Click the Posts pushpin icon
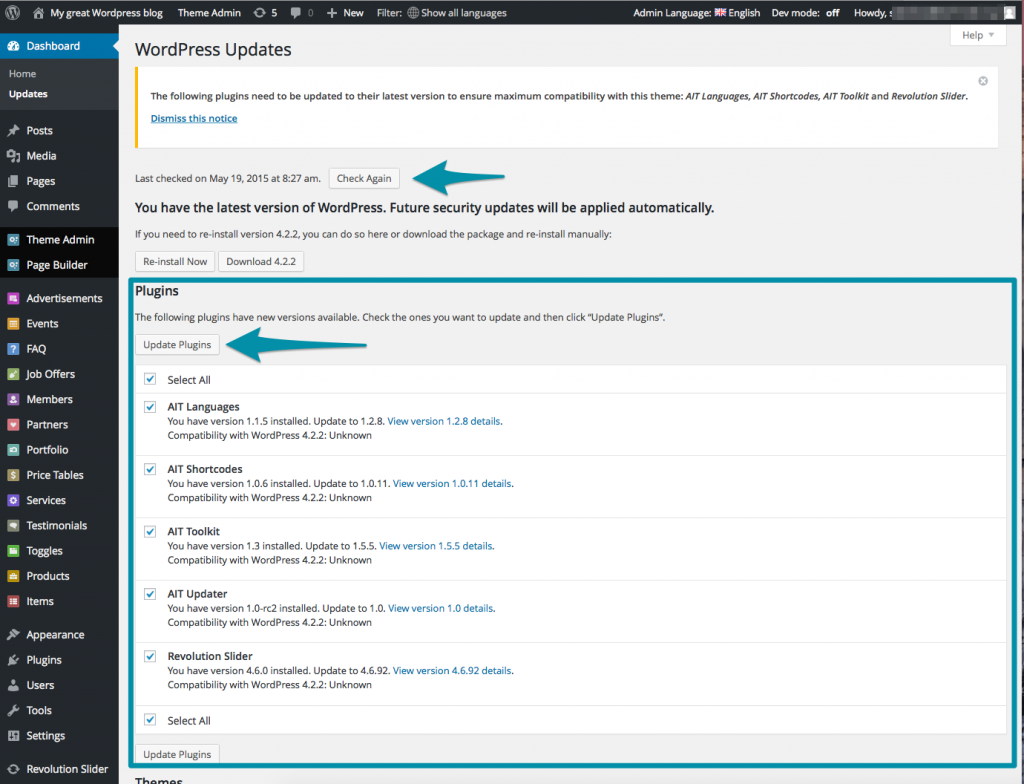Viewport: 1024px width, 784px height. 13,130
